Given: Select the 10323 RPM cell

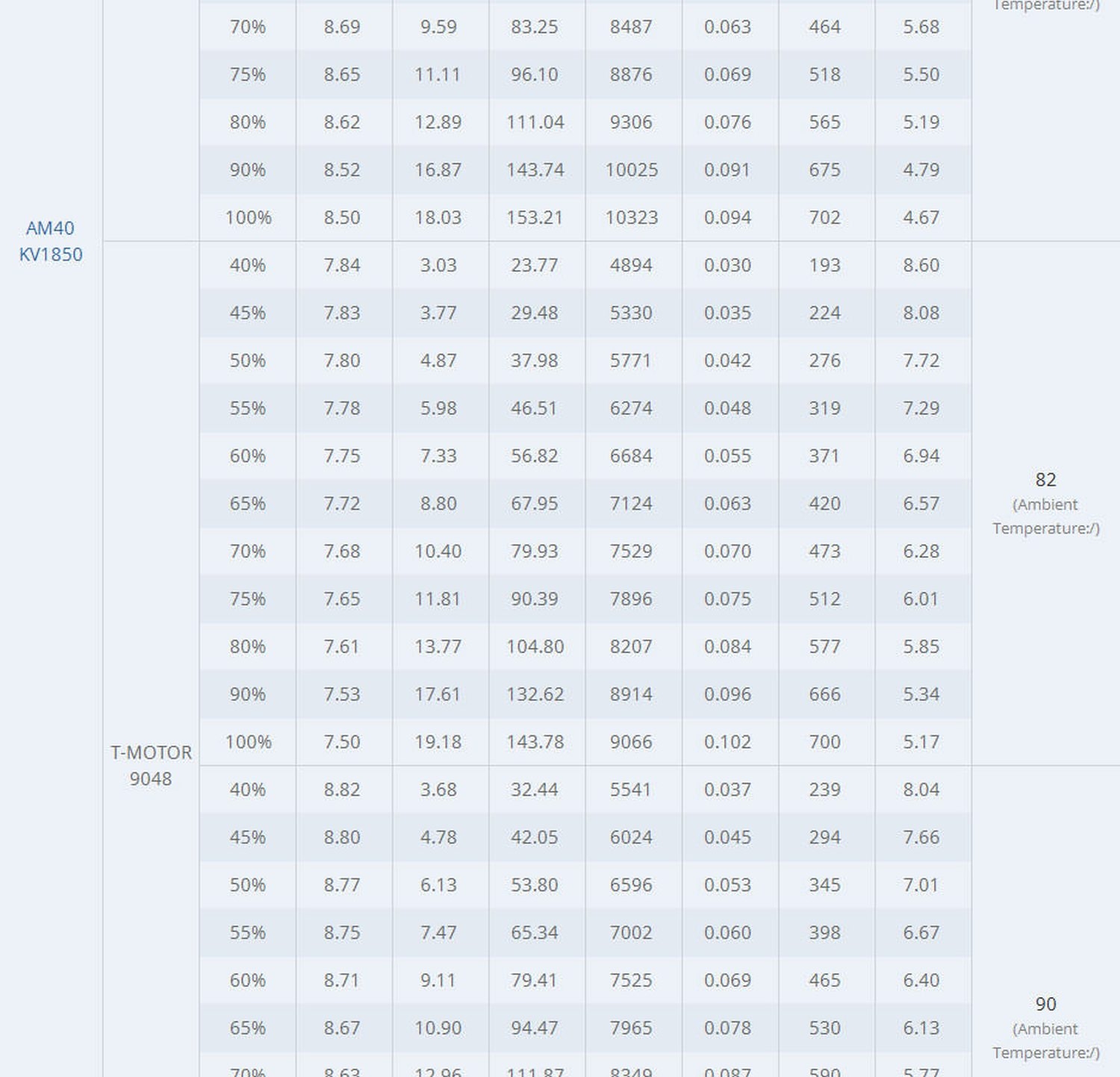Looking at the screenshot, I should pyautogui.click(x=631, y=217).
